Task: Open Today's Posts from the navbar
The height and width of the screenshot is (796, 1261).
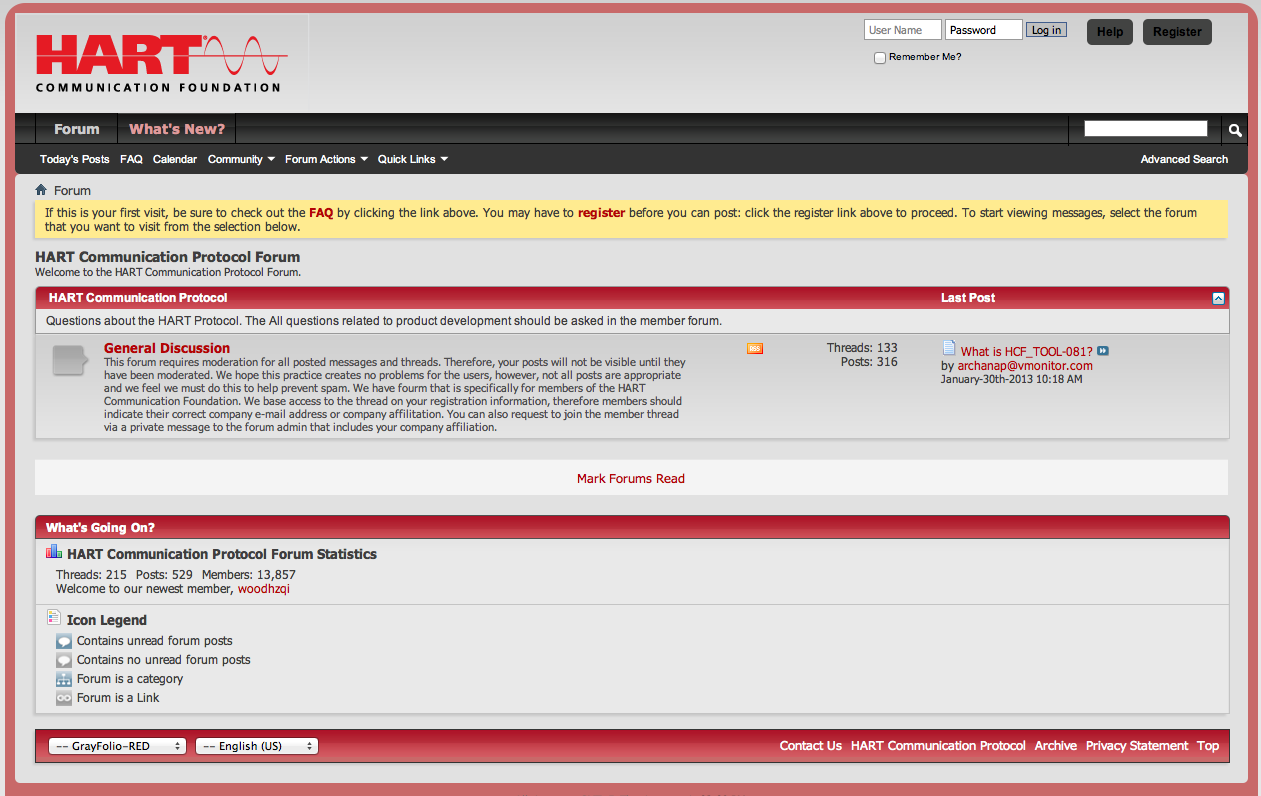Action: pos(75,159)
